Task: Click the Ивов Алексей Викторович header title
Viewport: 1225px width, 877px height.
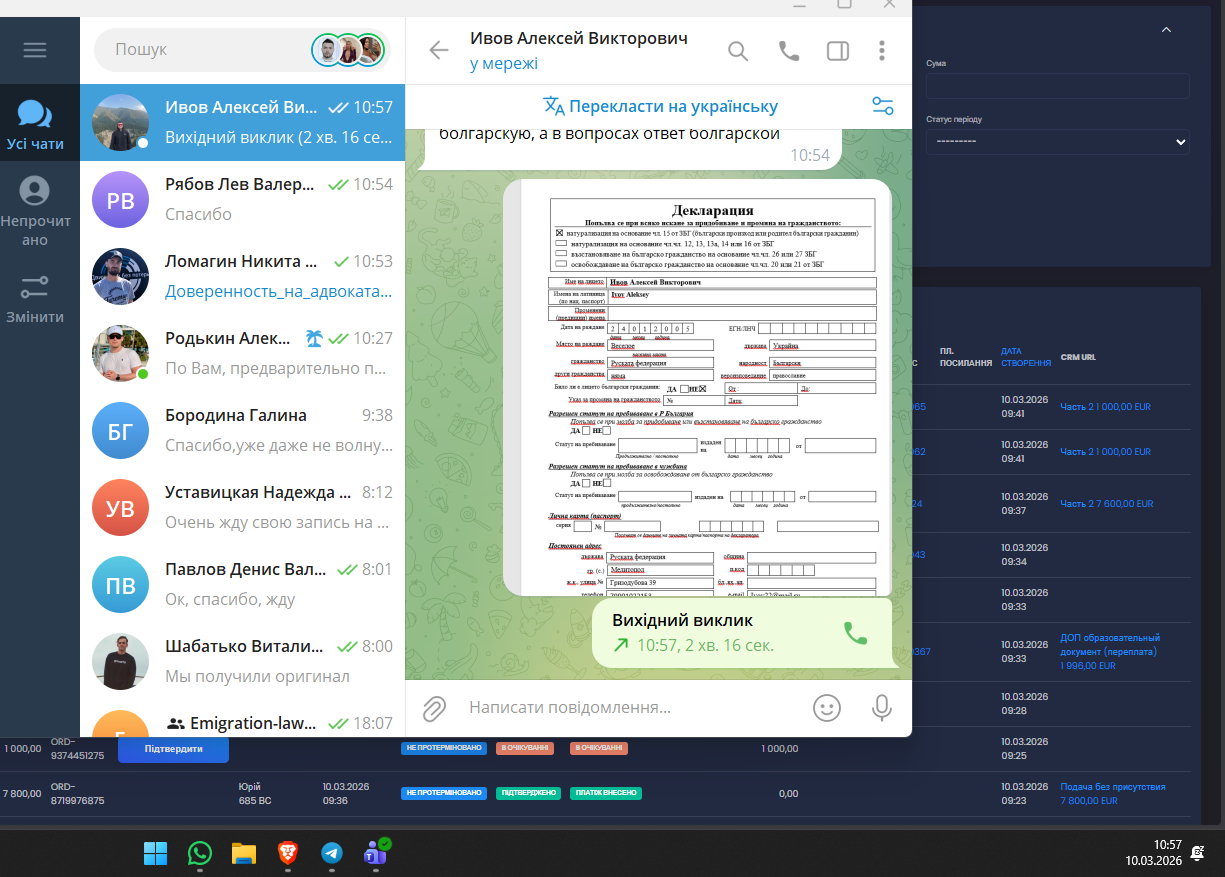Action: (579, 38)
